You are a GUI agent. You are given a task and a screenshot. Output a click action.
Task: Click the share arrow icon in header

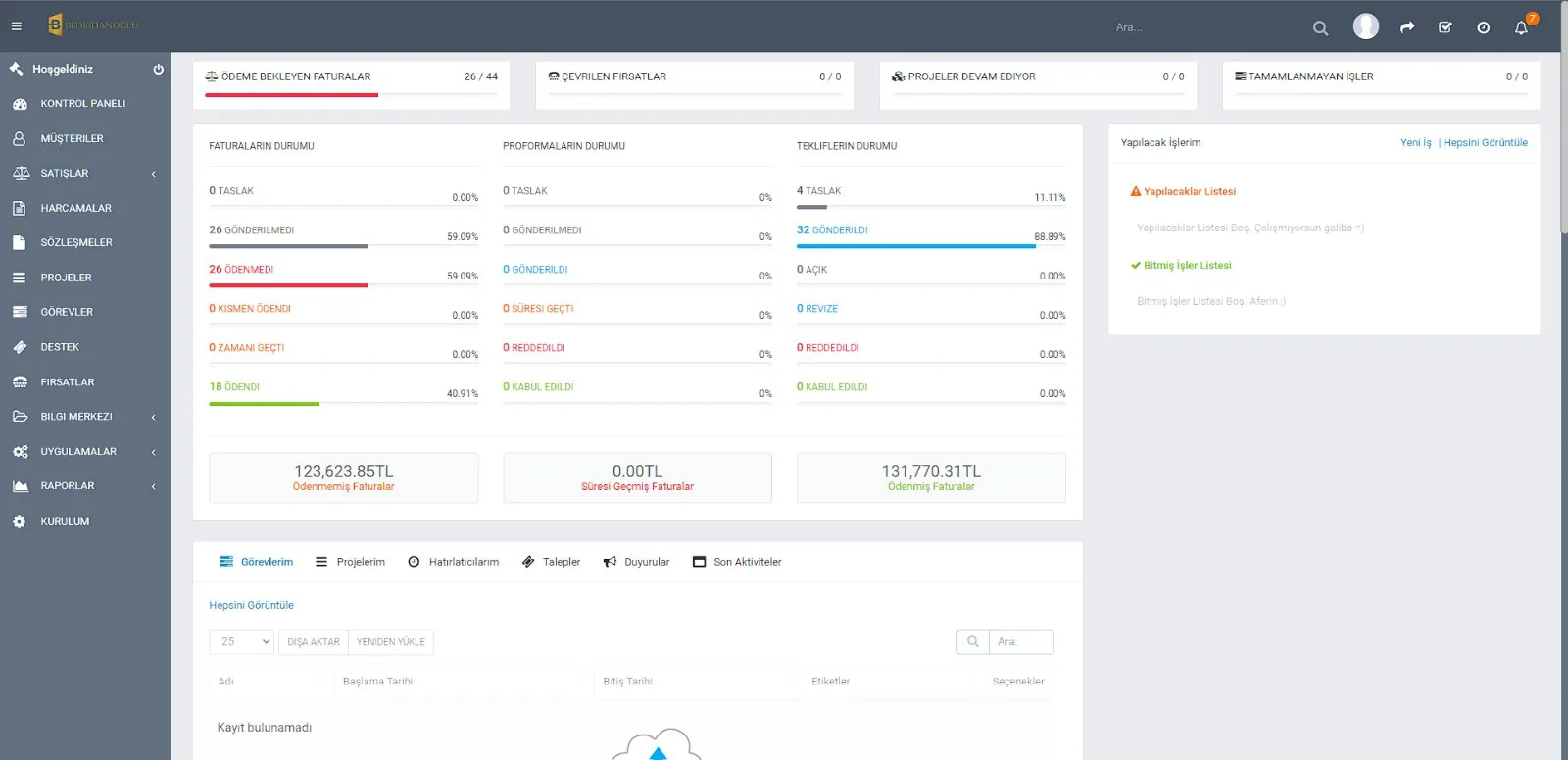pyautogui.click(x=1407, y=27)
